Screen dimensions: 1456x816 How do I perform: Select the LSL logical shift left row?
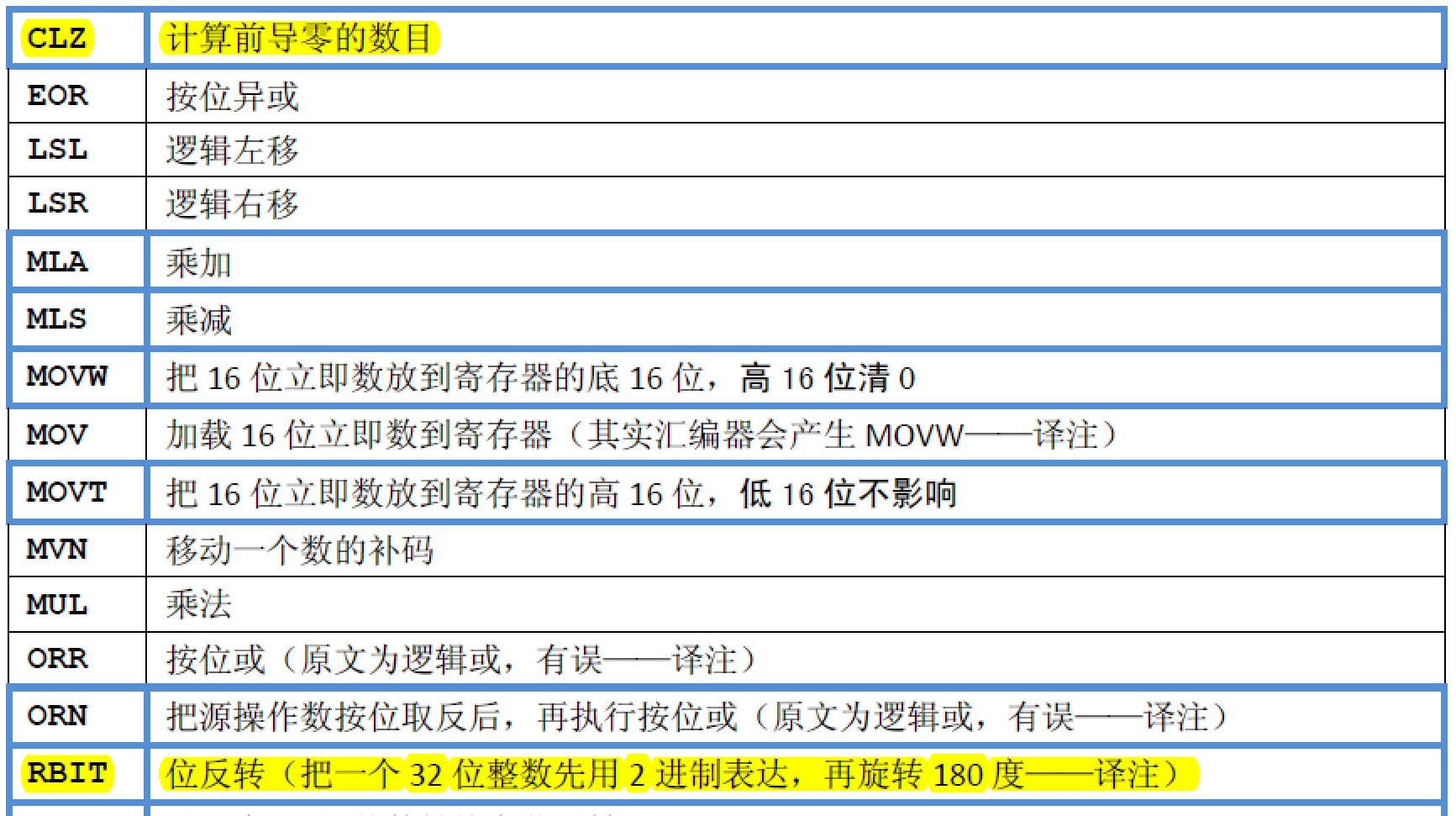pos(59,150)
